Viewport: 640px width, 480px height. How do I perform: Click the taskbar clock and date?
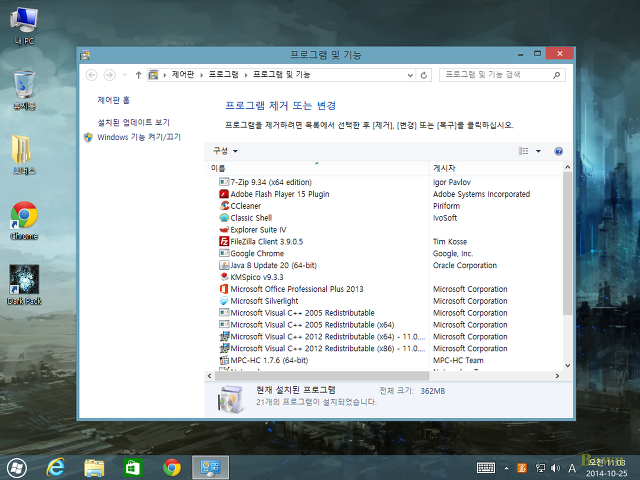(x=607, y=468)
